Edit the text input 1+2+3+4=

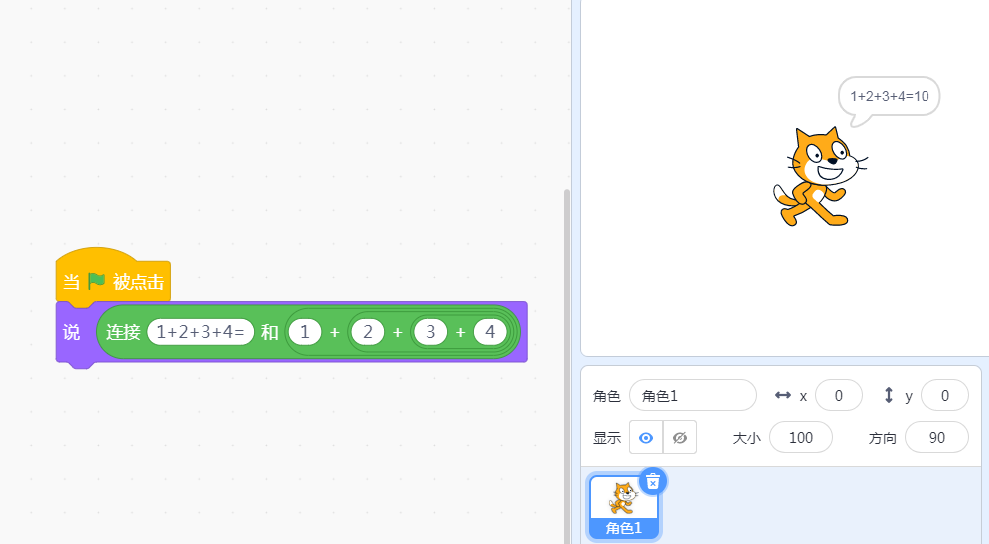[201, 332]
